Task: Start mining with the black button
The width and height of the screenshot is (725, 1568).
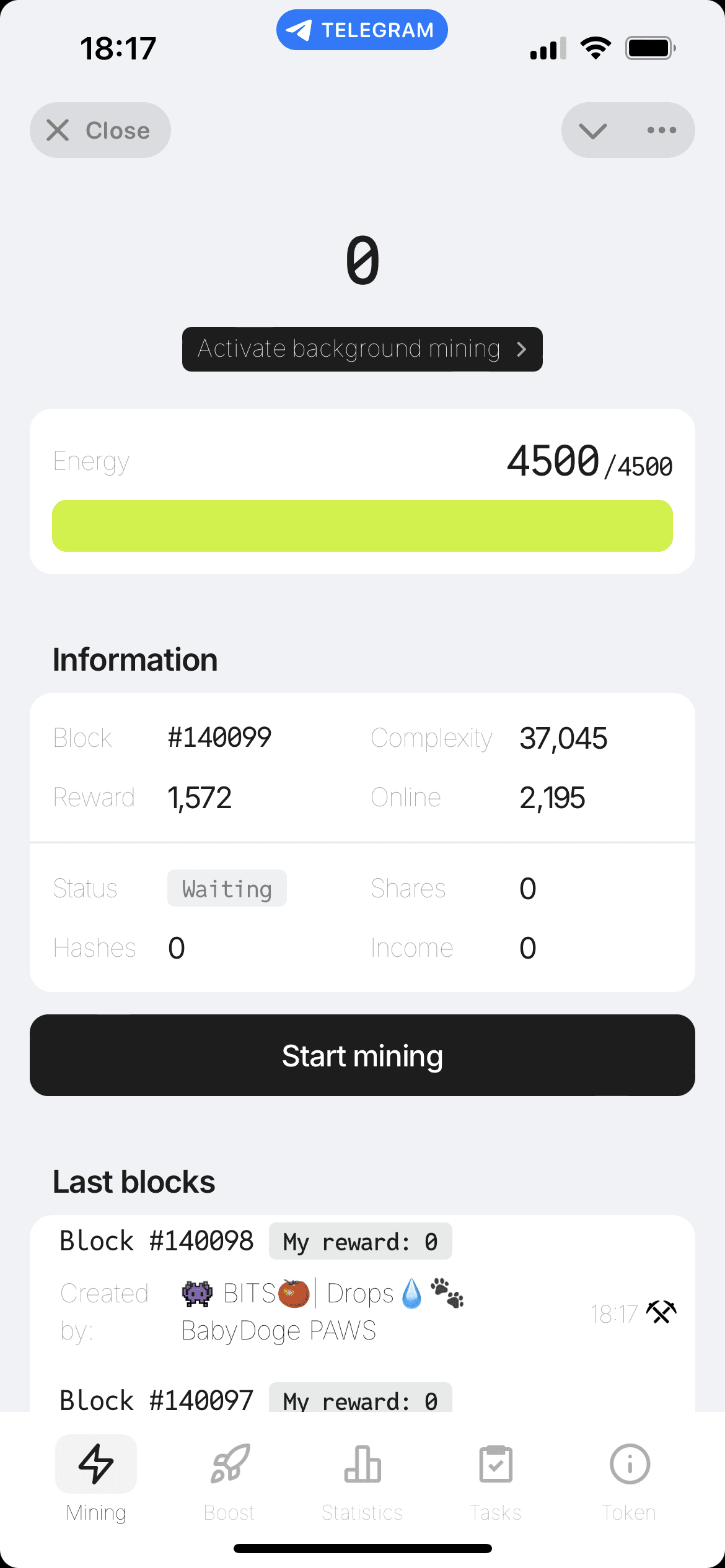Action: click(x=362, y=1055)
